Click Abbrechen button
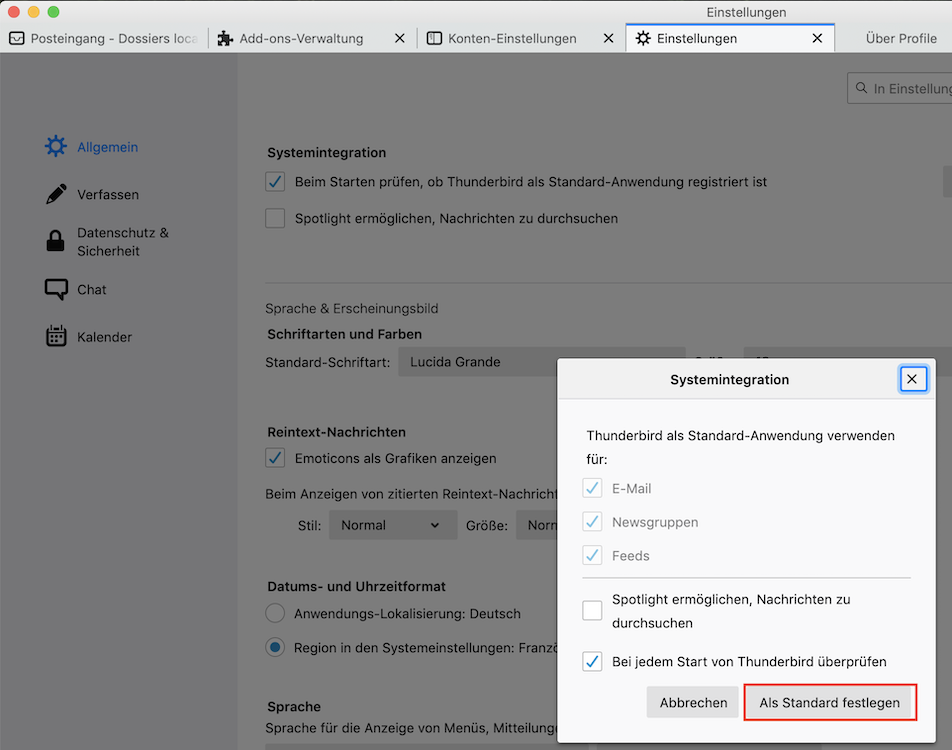The width and height of the screenshot is (952, 750). [693, 703]
